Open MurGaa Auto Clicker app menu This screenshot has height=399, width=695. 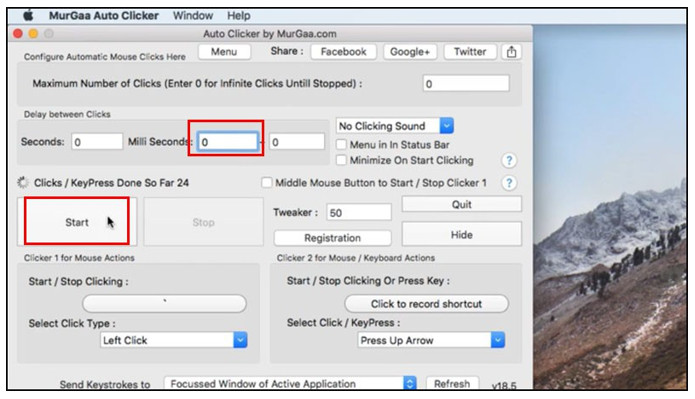[104, 16]
